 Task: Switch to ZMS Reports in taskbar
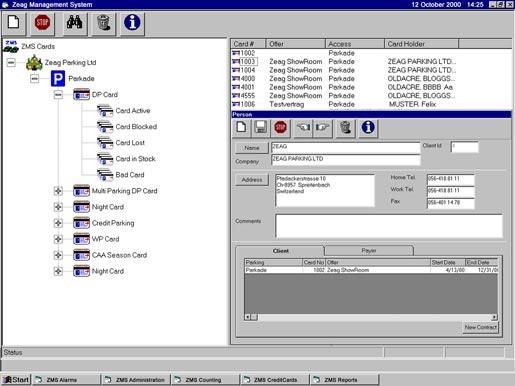click(344, 380)
